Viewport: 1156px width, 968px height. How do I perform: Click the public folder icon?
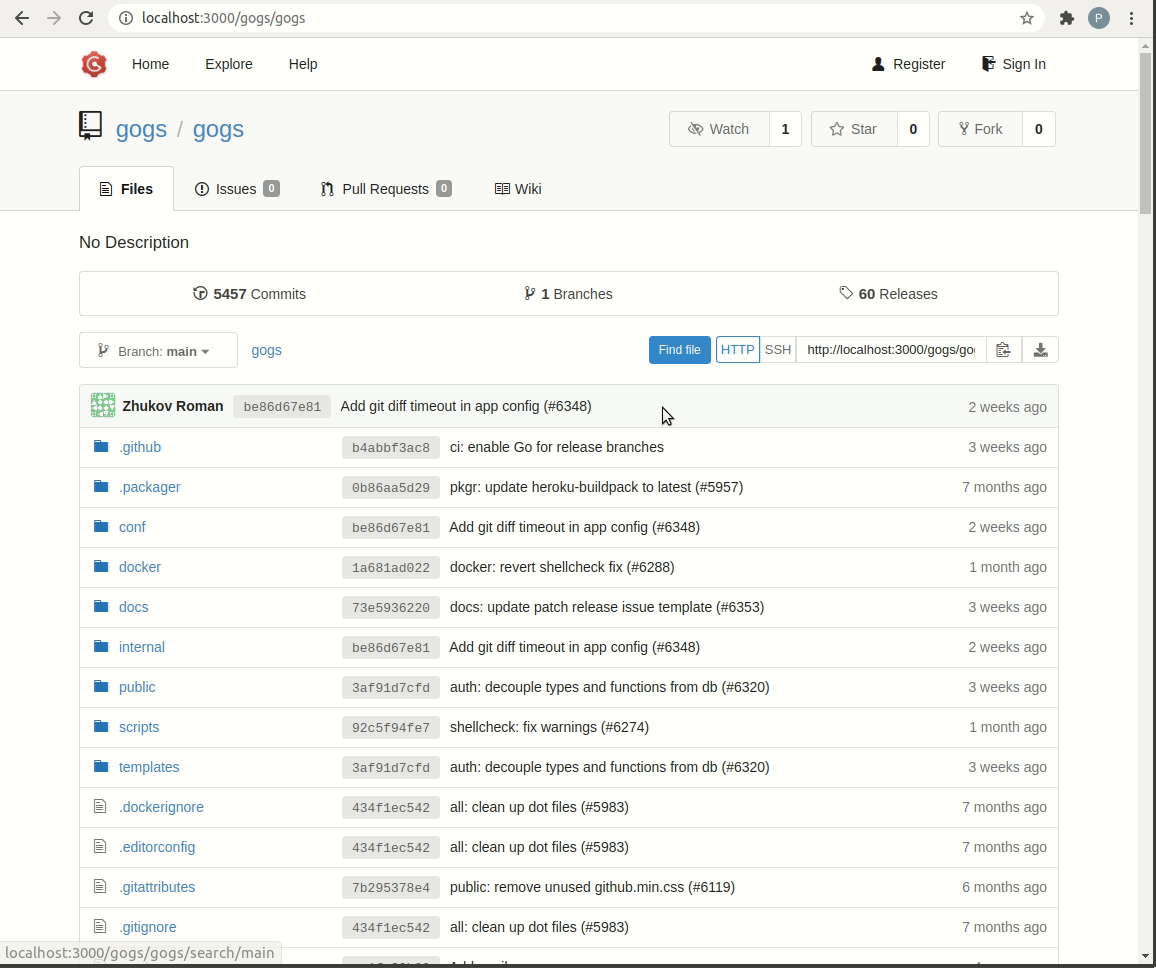pyautogui.click(x=101, y=686)
